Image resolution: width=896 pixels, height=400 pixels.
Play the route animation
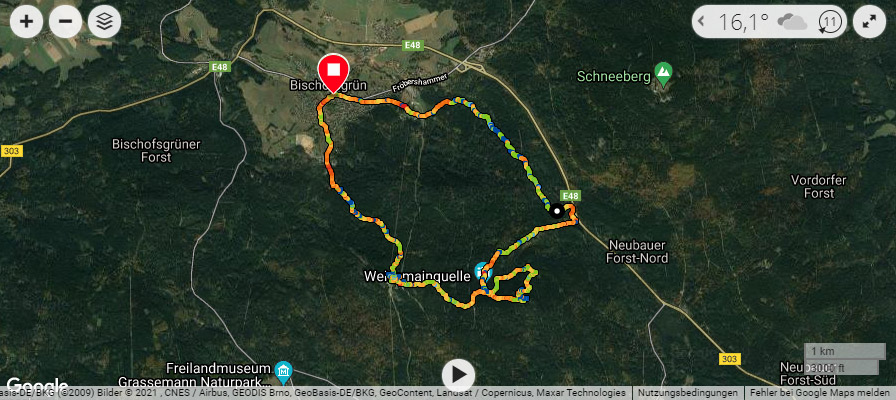pos(458,375)
